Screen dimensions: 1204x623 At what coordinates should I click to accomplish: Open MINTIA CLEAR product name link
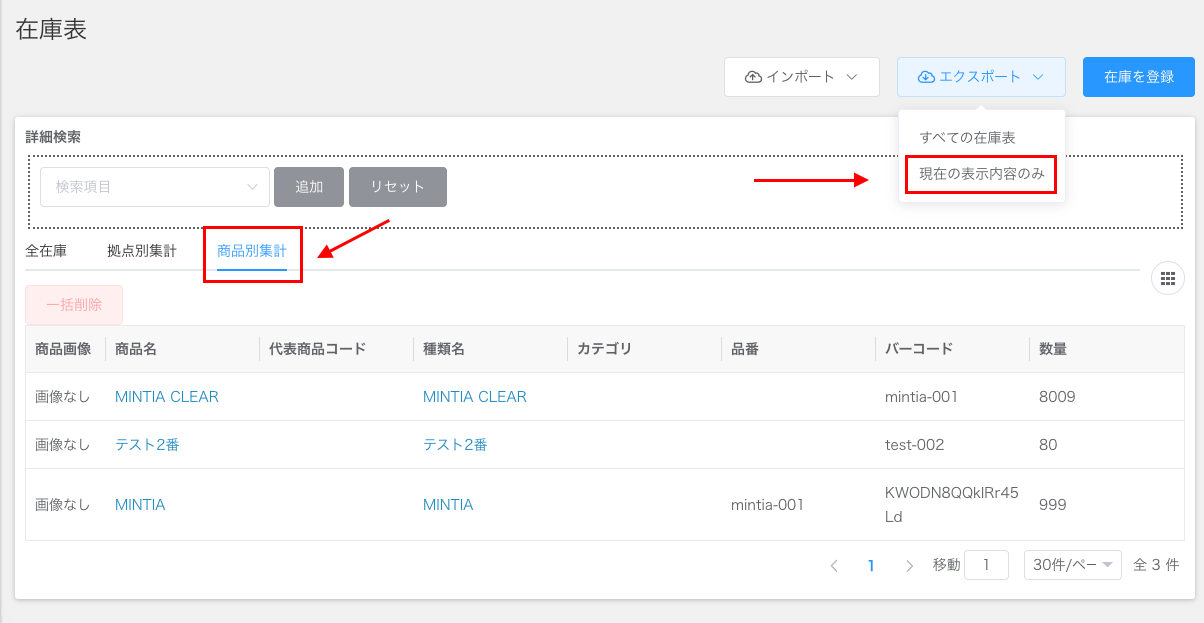point(167,397)
